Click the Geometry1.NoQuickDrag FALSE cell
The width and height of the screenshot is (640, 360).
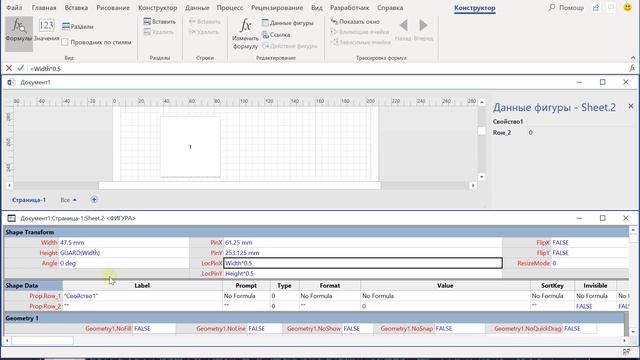(x=580, y=329)
